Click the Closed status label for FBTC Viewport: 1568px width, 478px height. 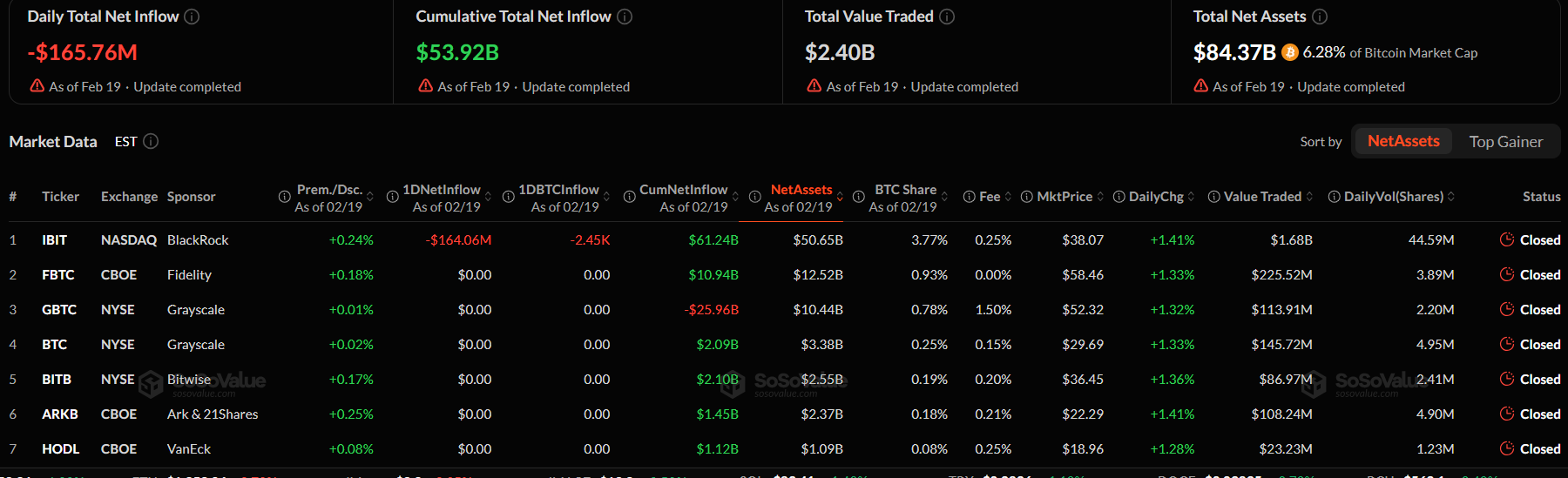[x=1540, y=274]
